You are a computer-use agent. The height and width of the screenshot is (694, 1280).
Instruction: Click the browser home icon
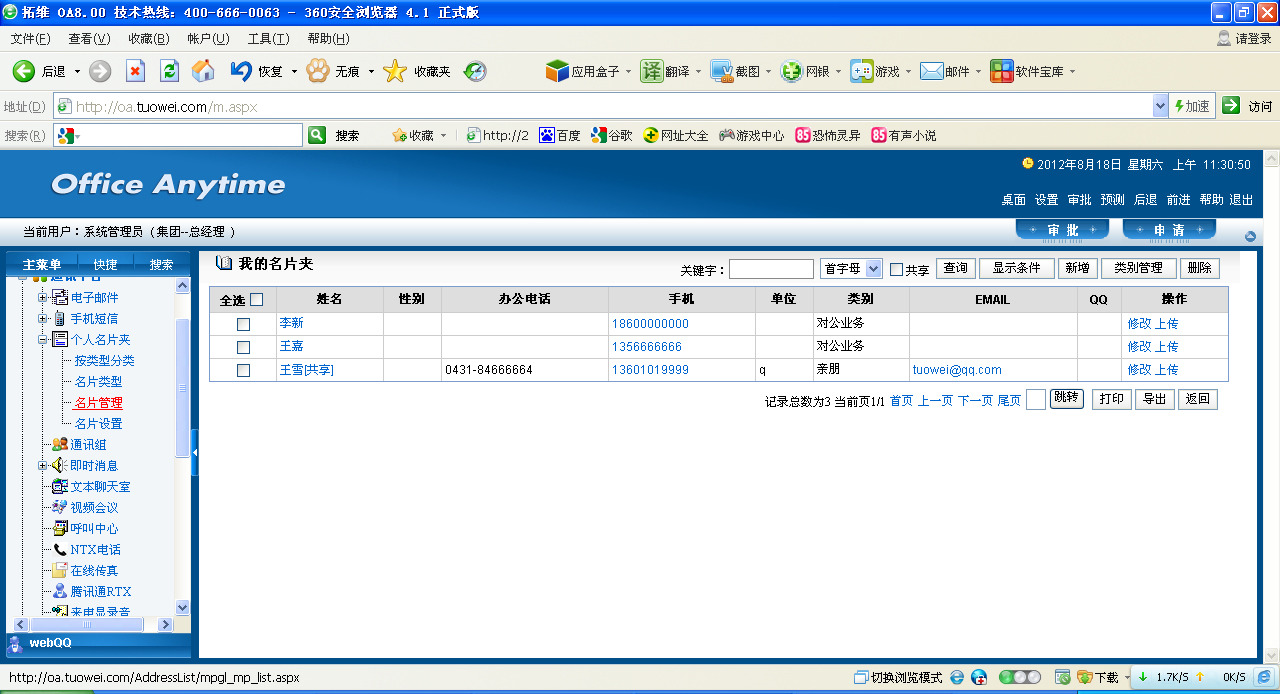tap(203, 71)
